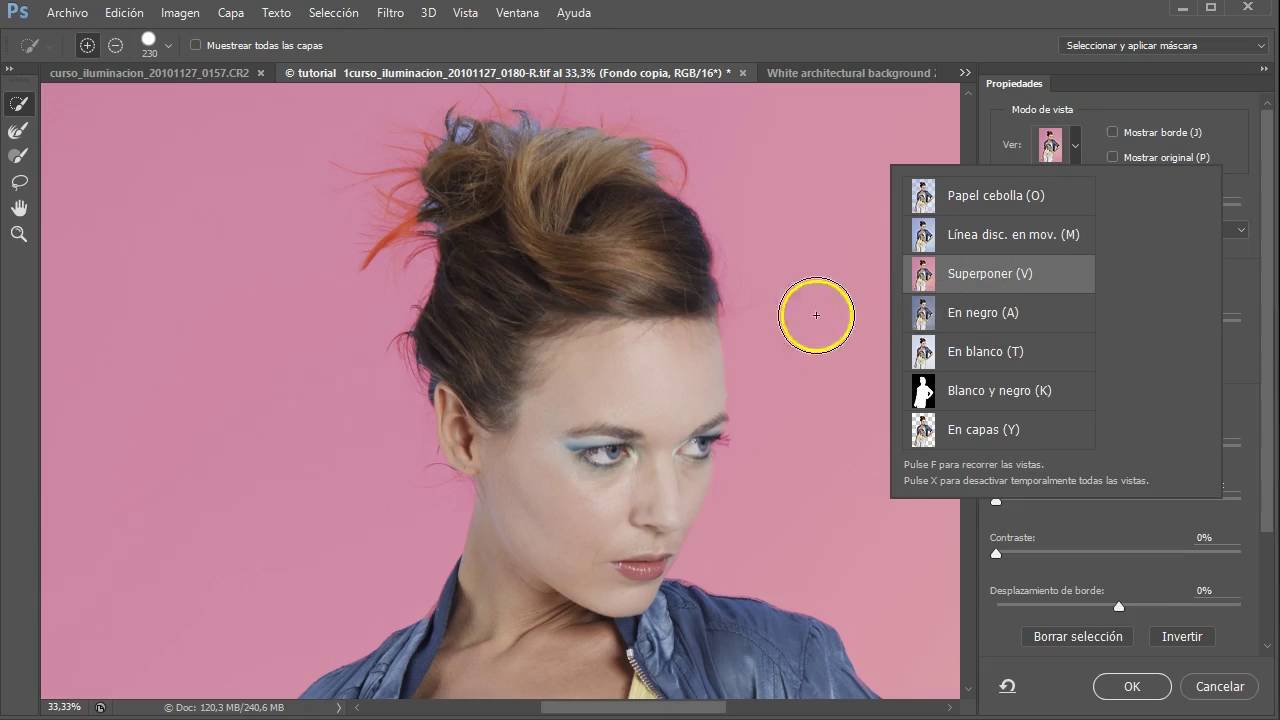Switch to the curso_iluminacion_0157.CR2 tab

(149, 73)
